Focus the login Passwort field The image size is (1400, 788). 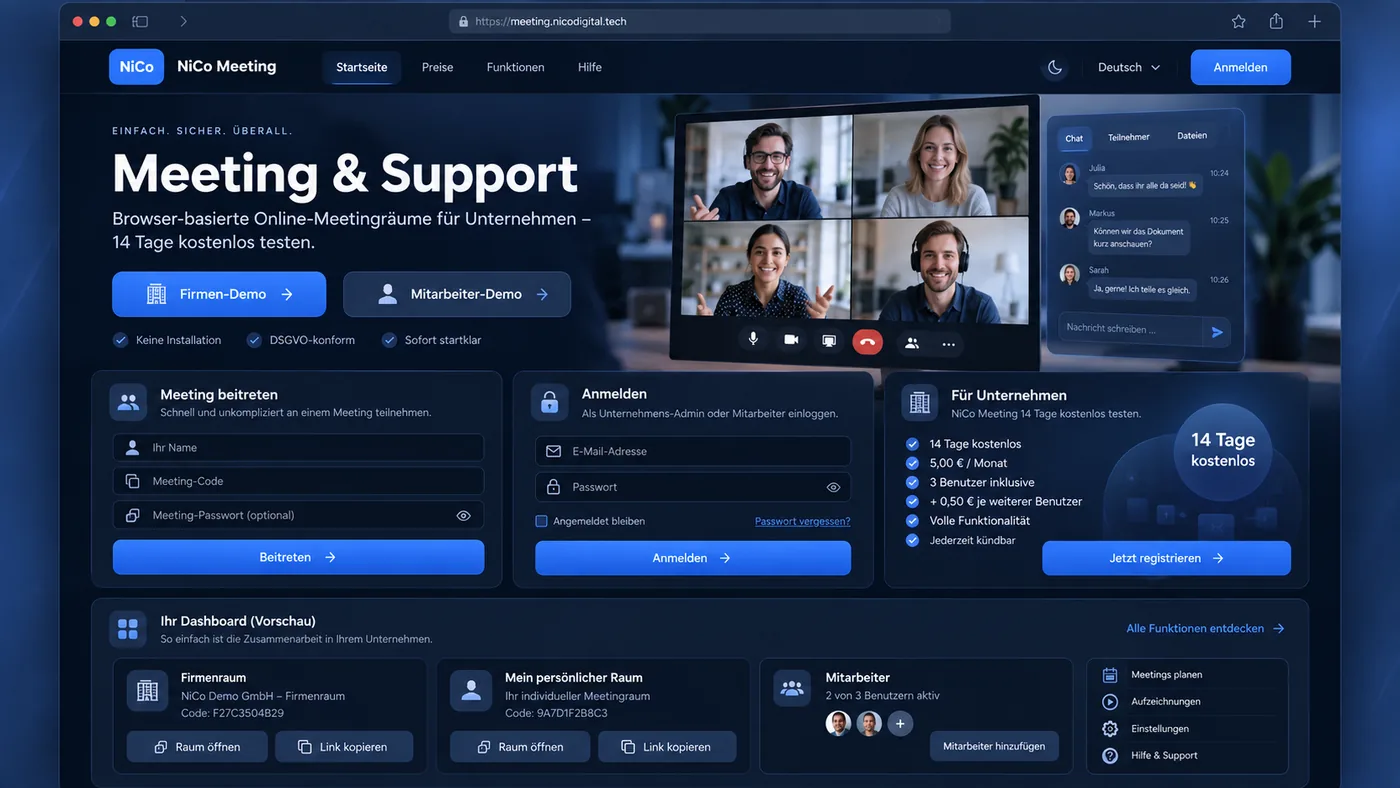(693, 487)
